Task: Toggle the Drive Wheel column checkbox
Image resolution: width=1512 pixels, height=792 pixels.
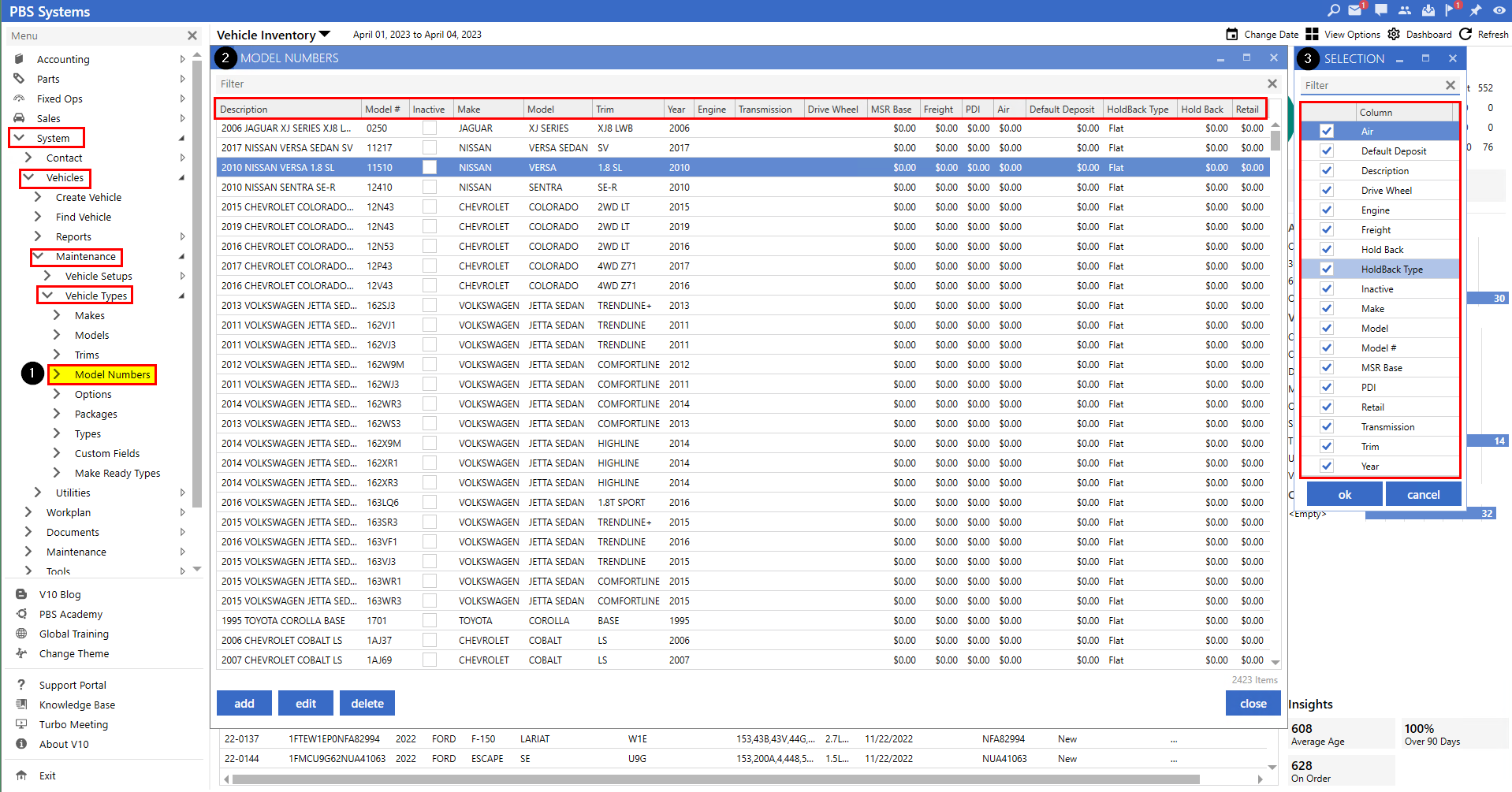Action: (1327, 191)
